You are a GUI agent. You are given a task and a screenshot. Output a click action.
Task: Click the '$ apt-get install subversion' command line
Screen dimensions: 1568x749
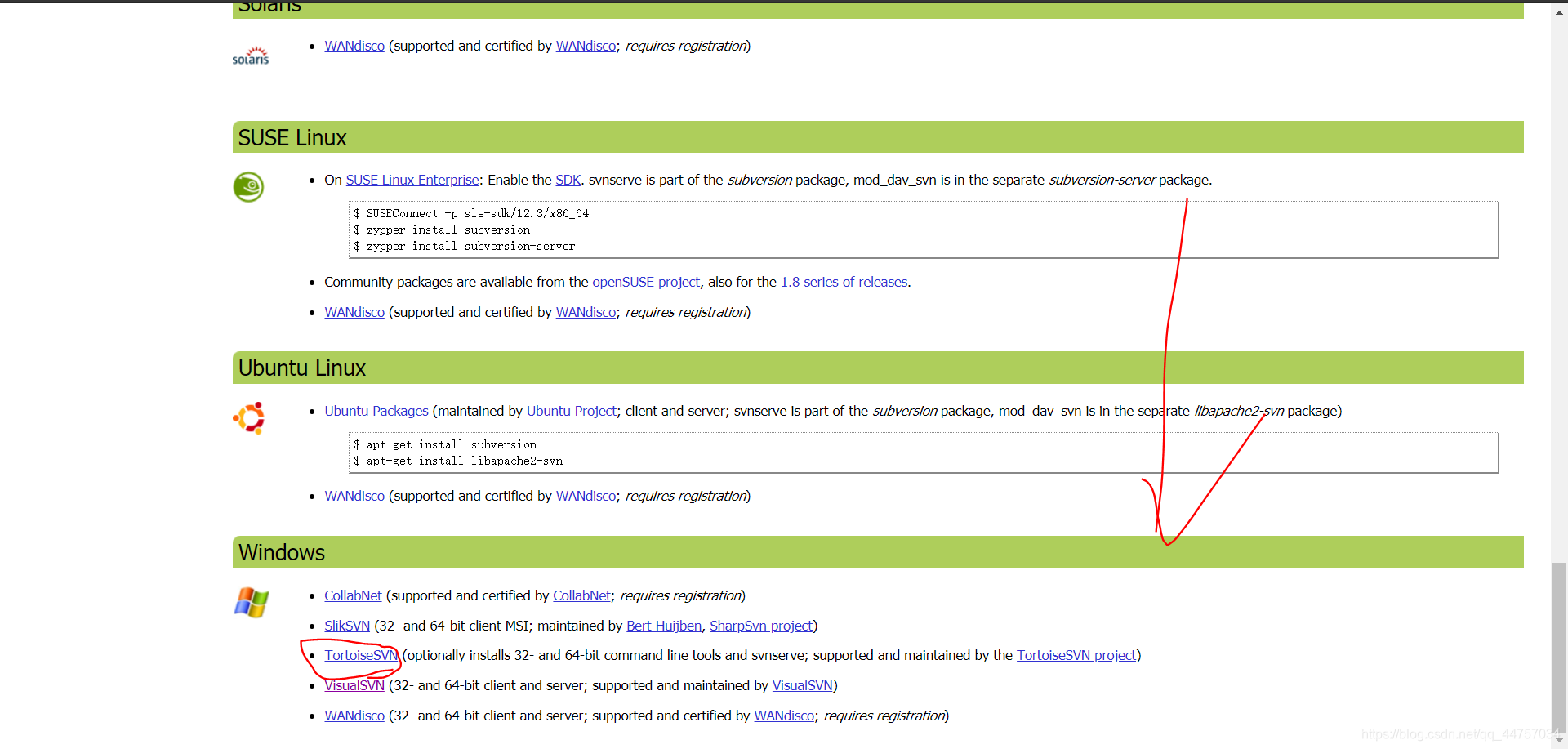coord(445,444)
